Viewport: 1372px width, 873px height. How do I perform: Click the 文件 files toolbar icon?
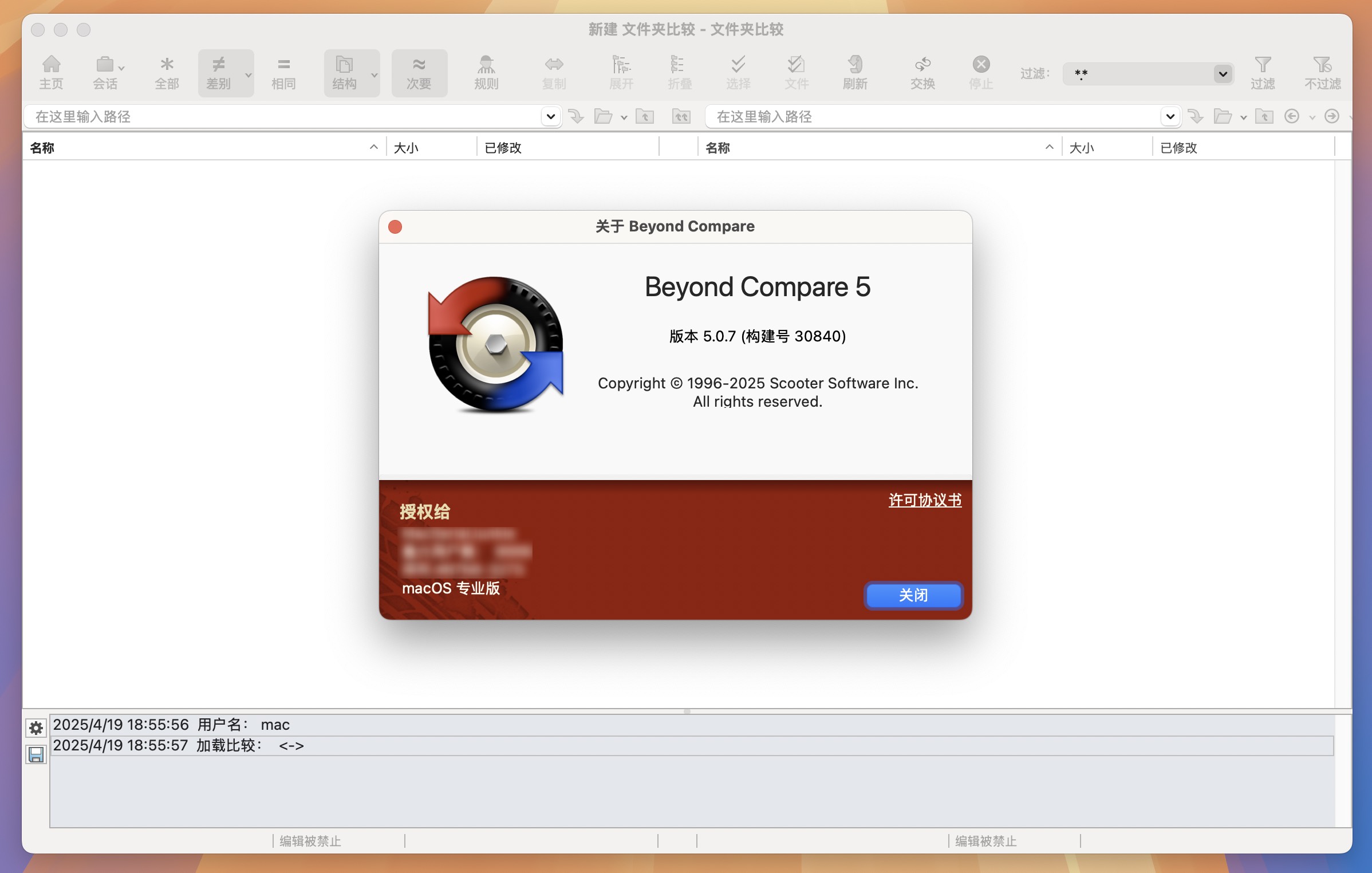click(x=797, y=73)
